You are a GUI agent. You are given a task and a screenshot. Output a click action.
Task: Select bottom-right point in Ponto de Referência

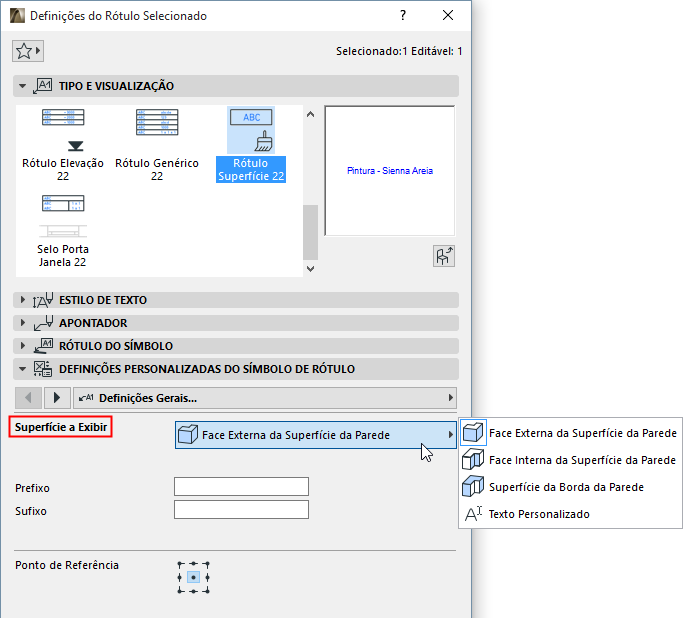[x=207, y=591]
